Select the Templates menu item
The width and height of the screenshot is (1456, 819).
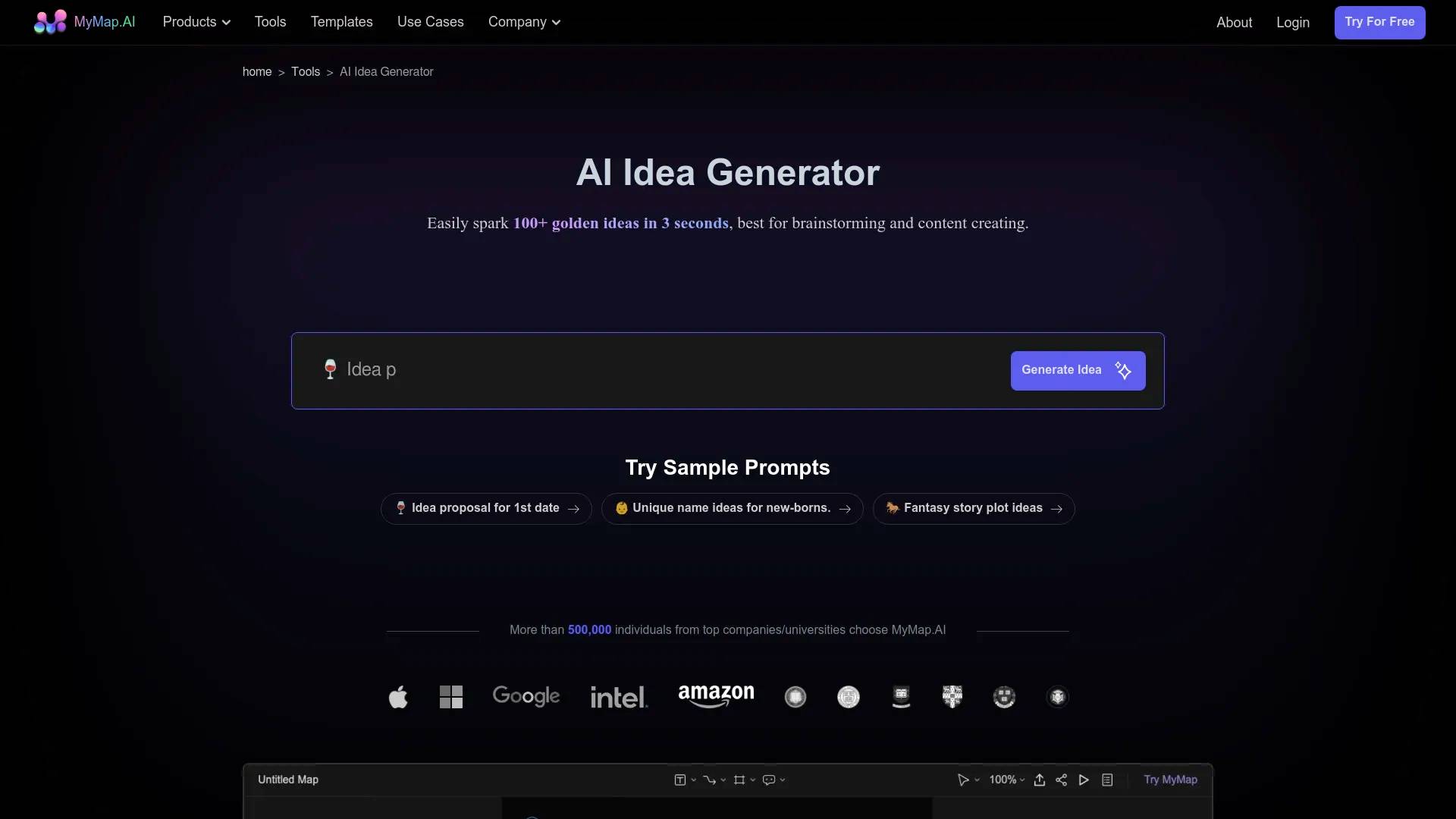pyautogui.click(x=341, y=22)
